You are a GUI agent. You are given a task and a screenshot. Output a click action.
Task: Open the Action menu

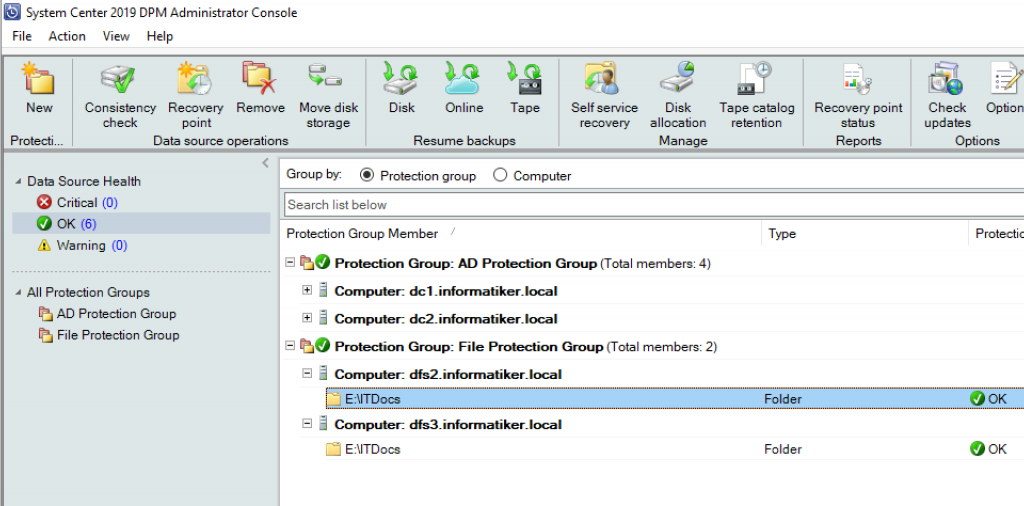click(x=67, y=36)
